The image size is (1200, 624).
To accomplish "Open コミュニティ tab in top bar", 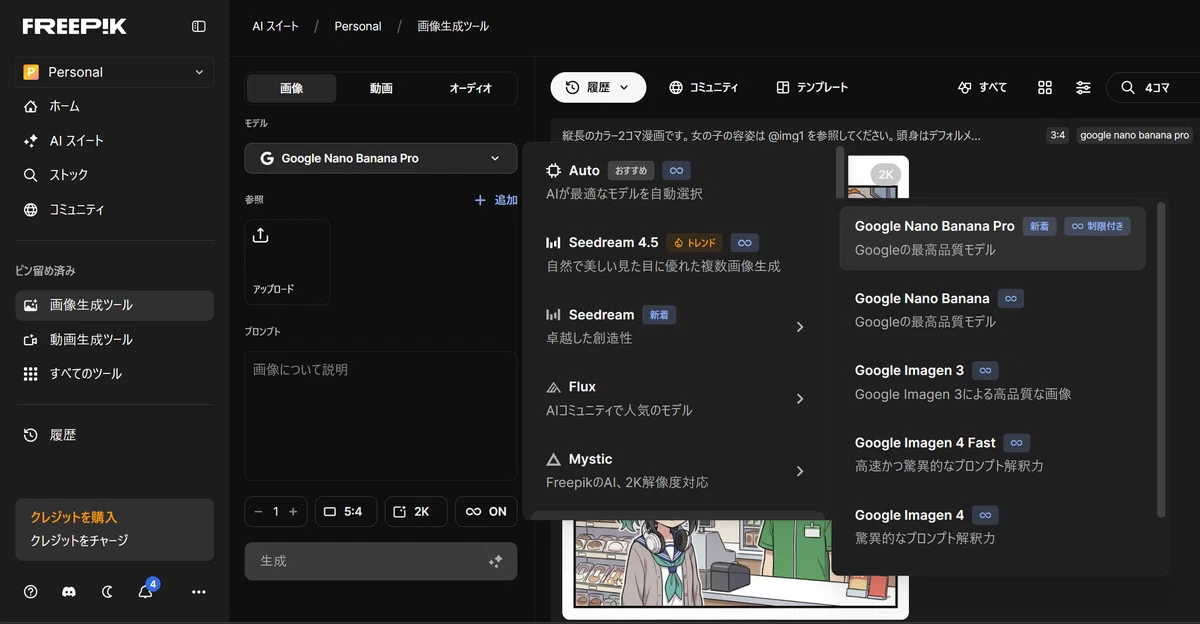I will [704, 87].
